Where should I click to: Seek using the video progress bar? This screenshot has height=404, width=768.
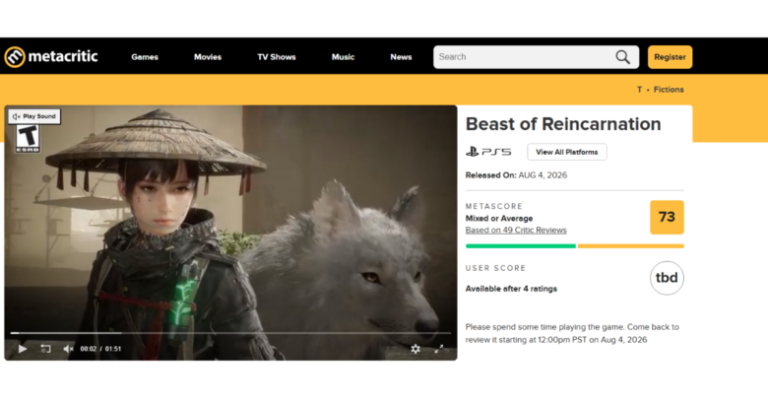[x=230, y=333]
